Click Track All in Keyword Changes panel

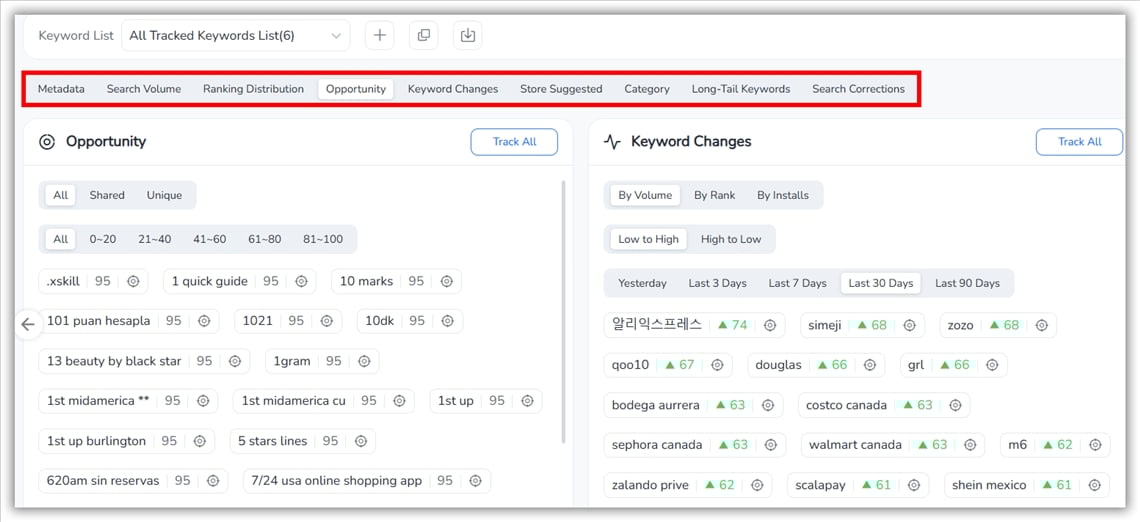click(x=1079, y=142)
